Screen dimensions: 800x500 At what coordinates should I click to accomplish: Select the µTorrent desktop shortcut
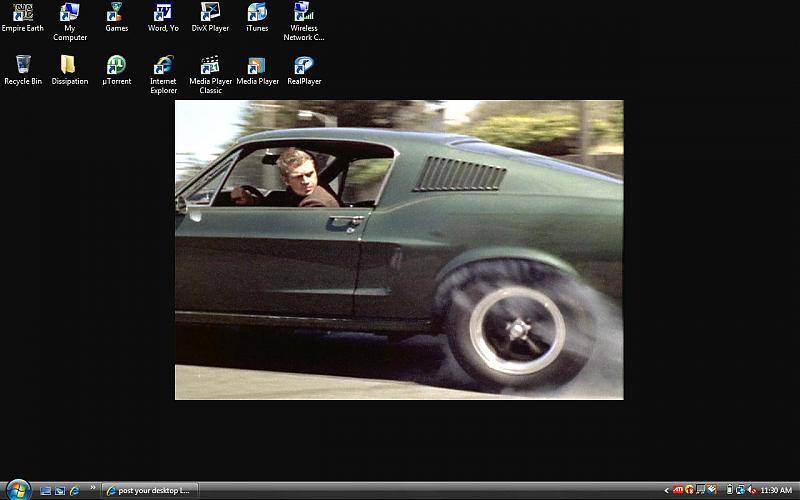click(x=116, y=70)
